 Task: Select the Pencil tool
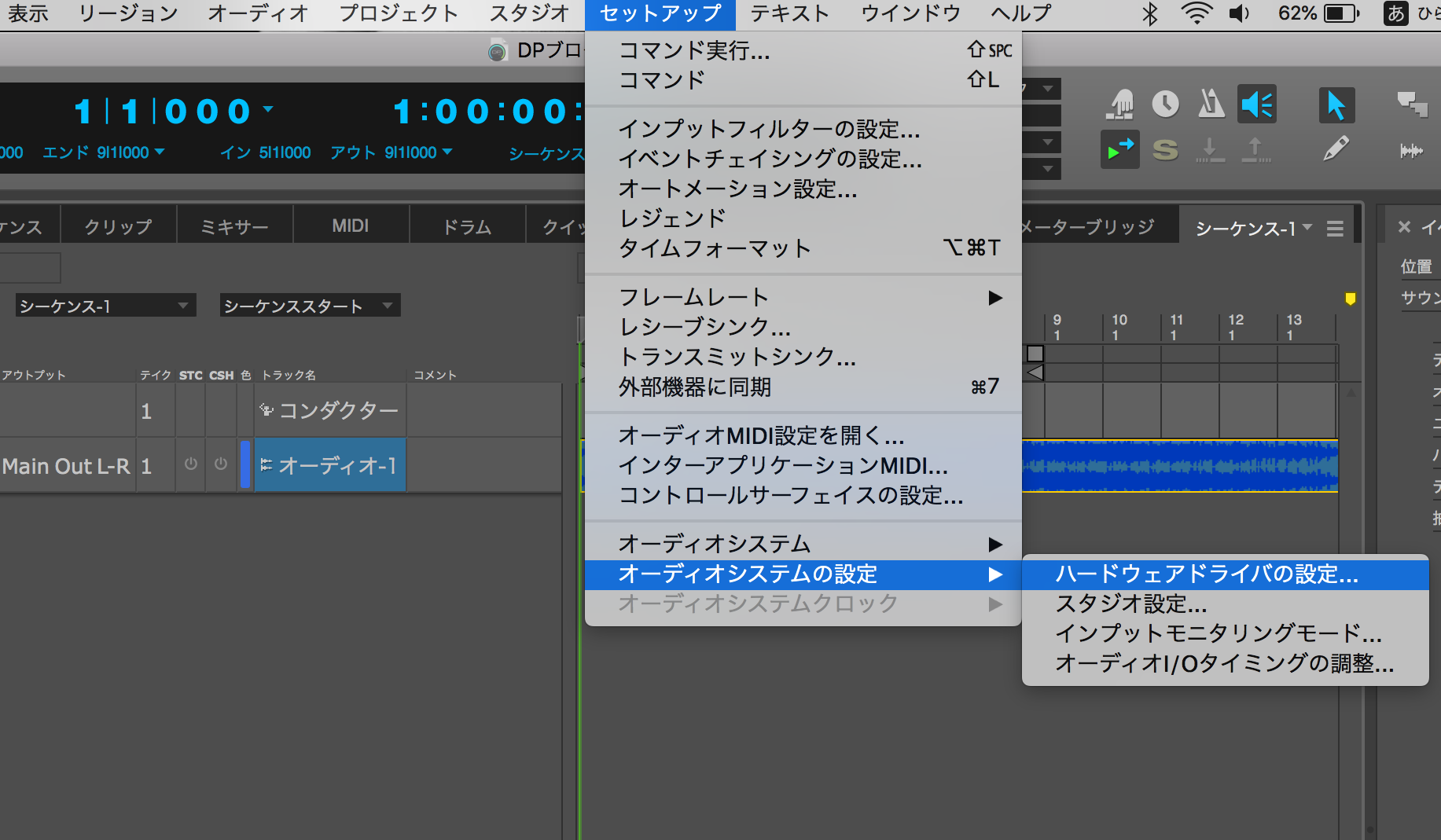[1336, 149]
